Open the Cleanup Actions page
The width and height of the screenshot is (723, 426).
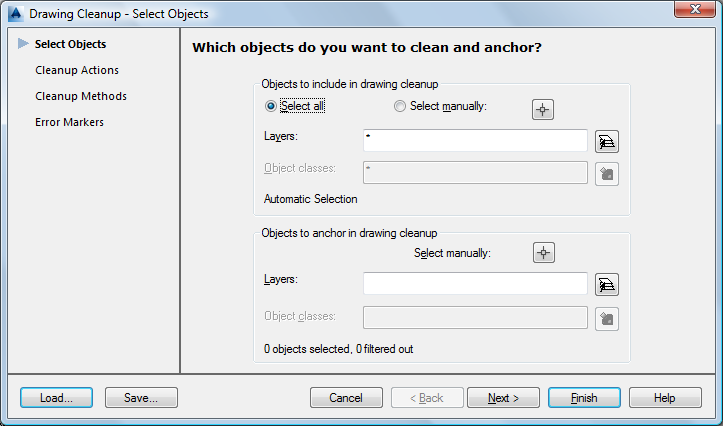coord(77,70)
